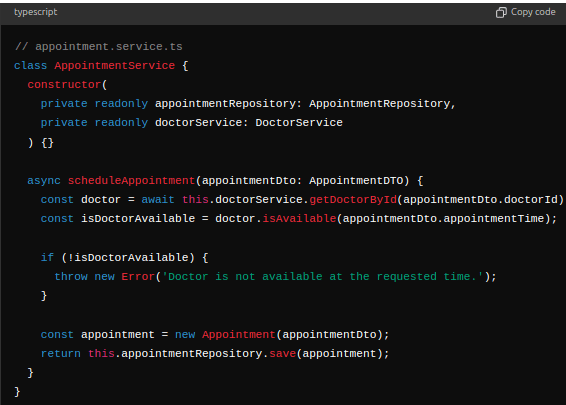Viewport: 566px width, 405px height.
Task: Click appointmentDto.doctorId argument
Action: click(480, 200)
